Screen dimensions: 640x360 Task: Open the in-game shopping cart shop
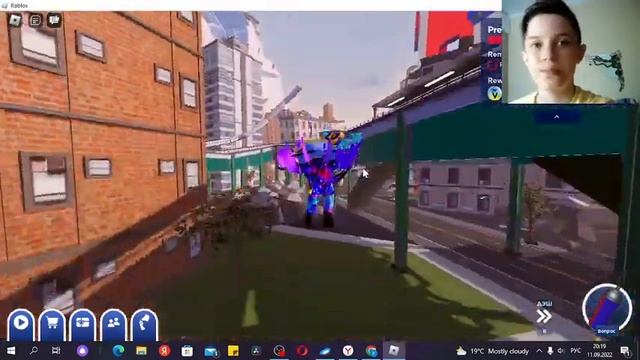click(52, 325)
